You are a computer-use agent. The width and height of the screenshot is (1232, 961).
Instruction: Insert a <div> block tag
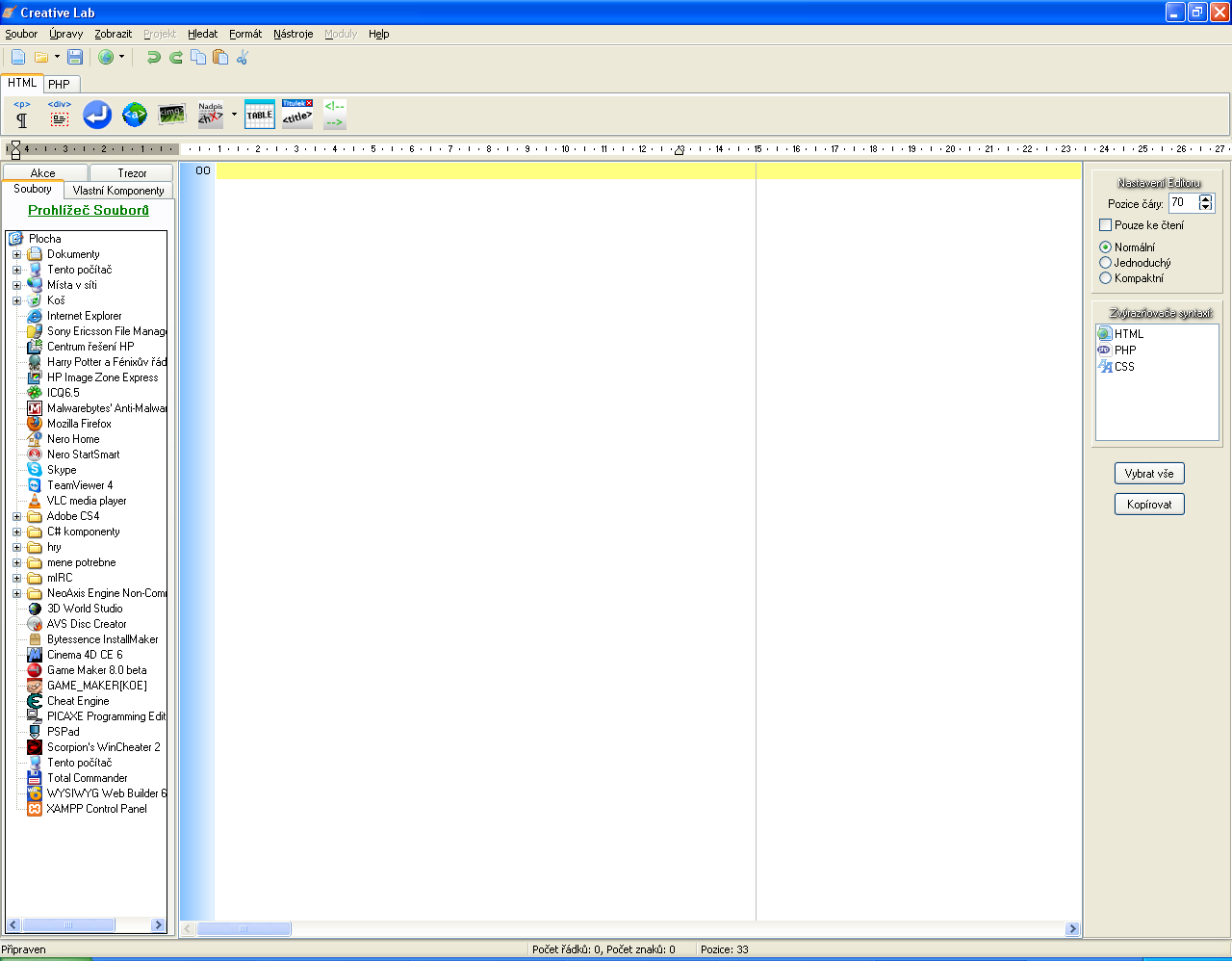pyautogui.click(x=60, y=115)
